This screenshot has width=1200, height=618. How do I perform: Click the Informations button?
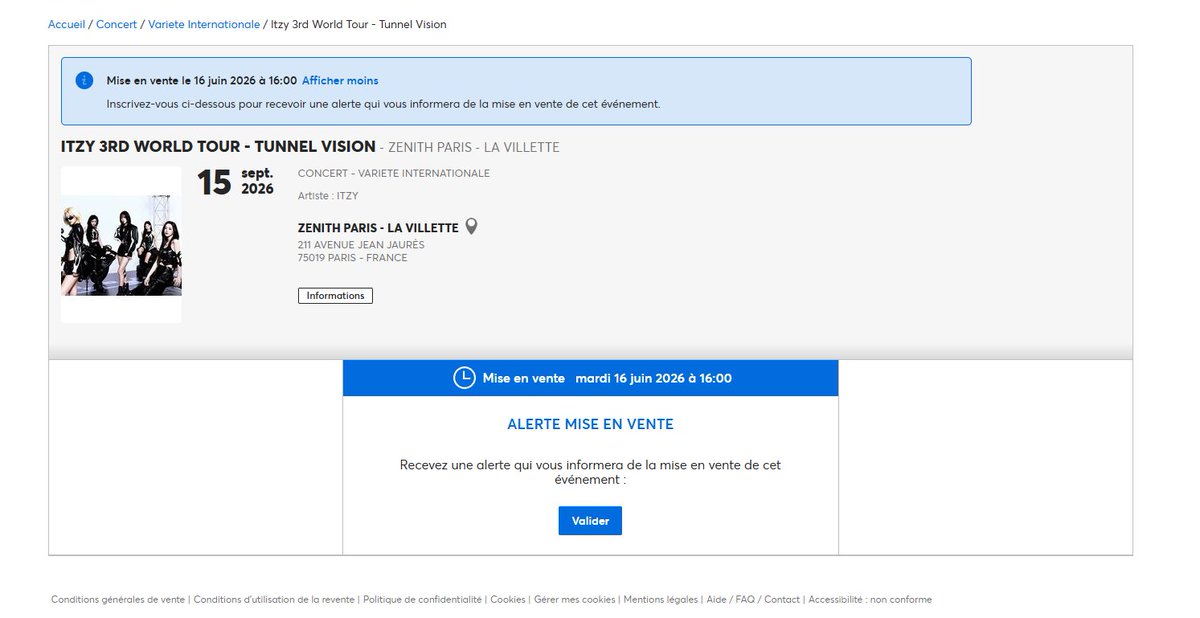335,296
